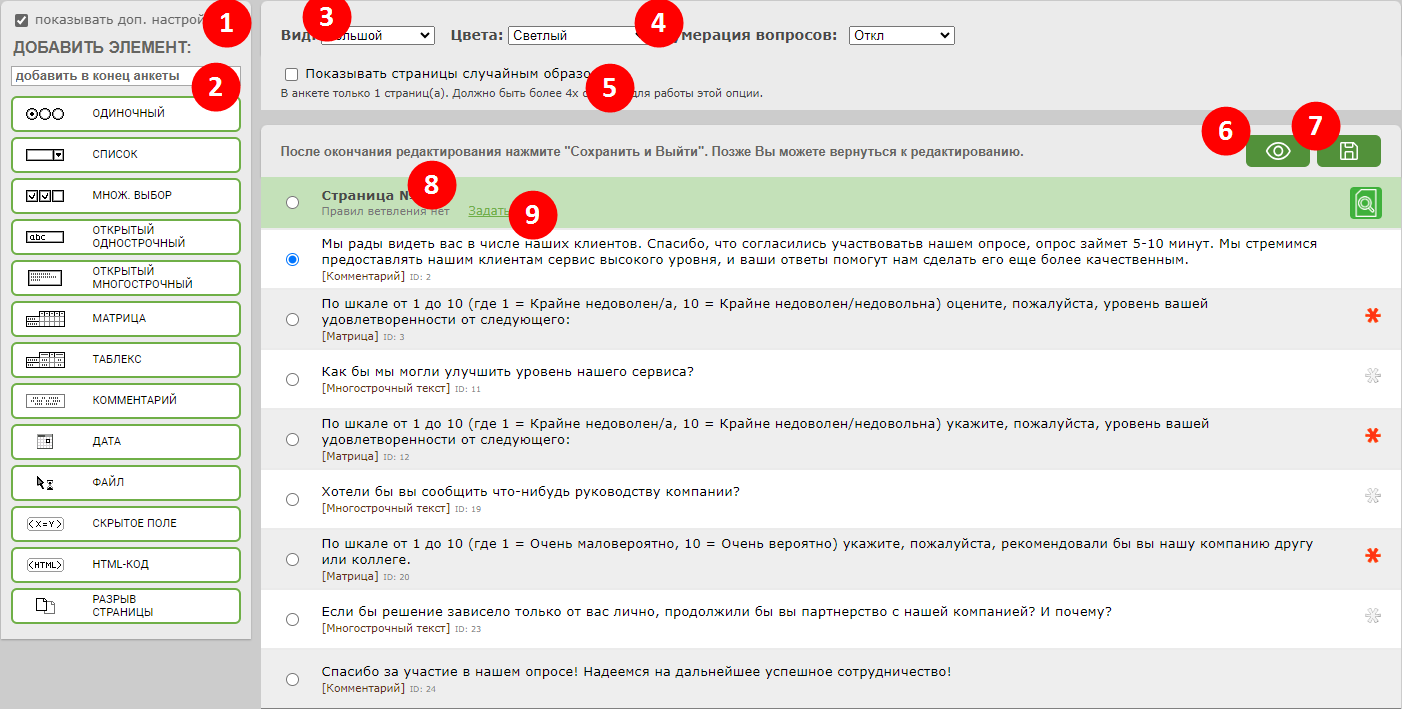The height and width of the screenshot is (709, 1402).
Task: Open page search icon on green bar
Action: (x=1365, y=203)
